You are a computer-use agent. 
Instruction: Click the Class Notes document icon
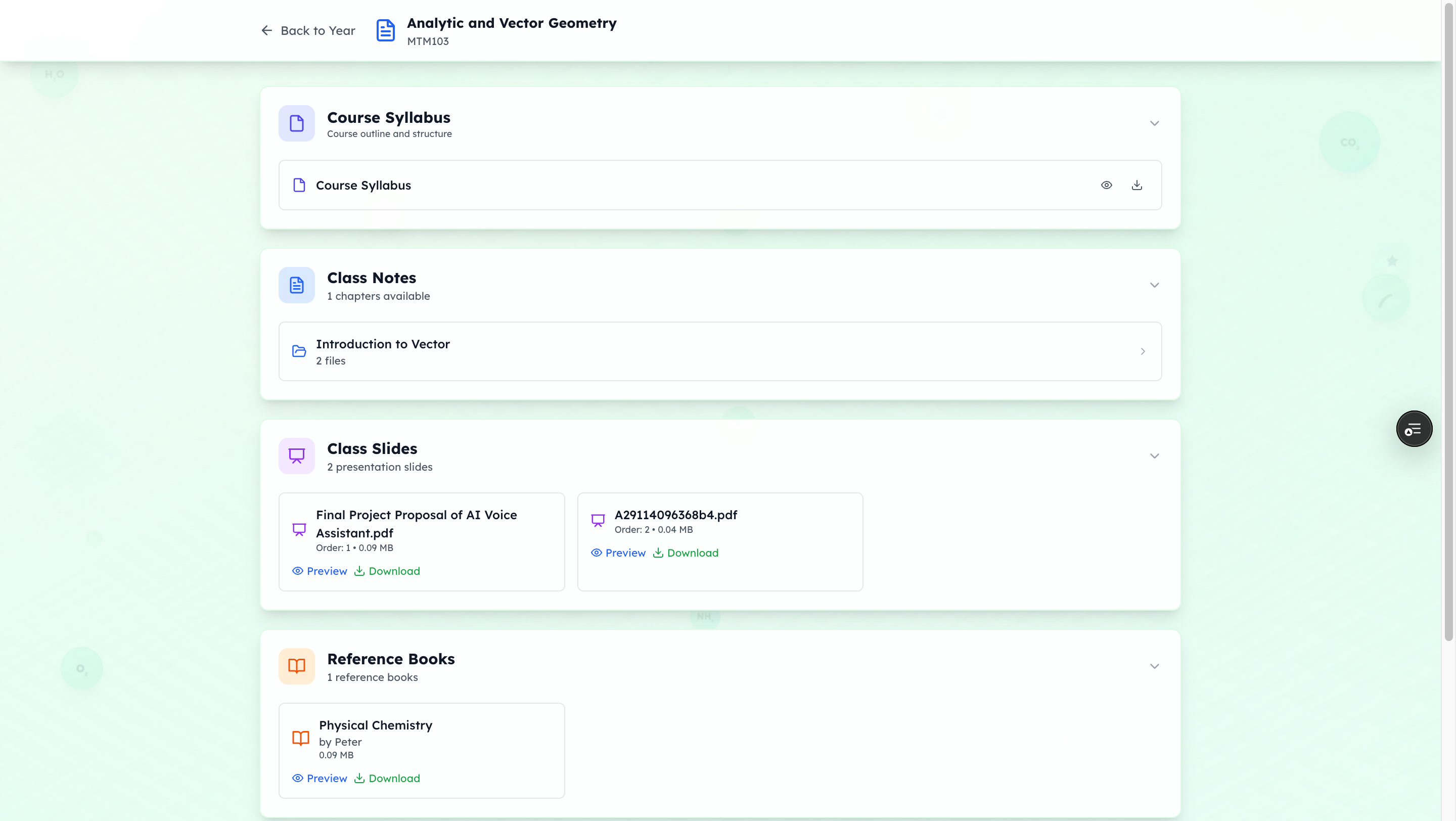tap(297, 285)
